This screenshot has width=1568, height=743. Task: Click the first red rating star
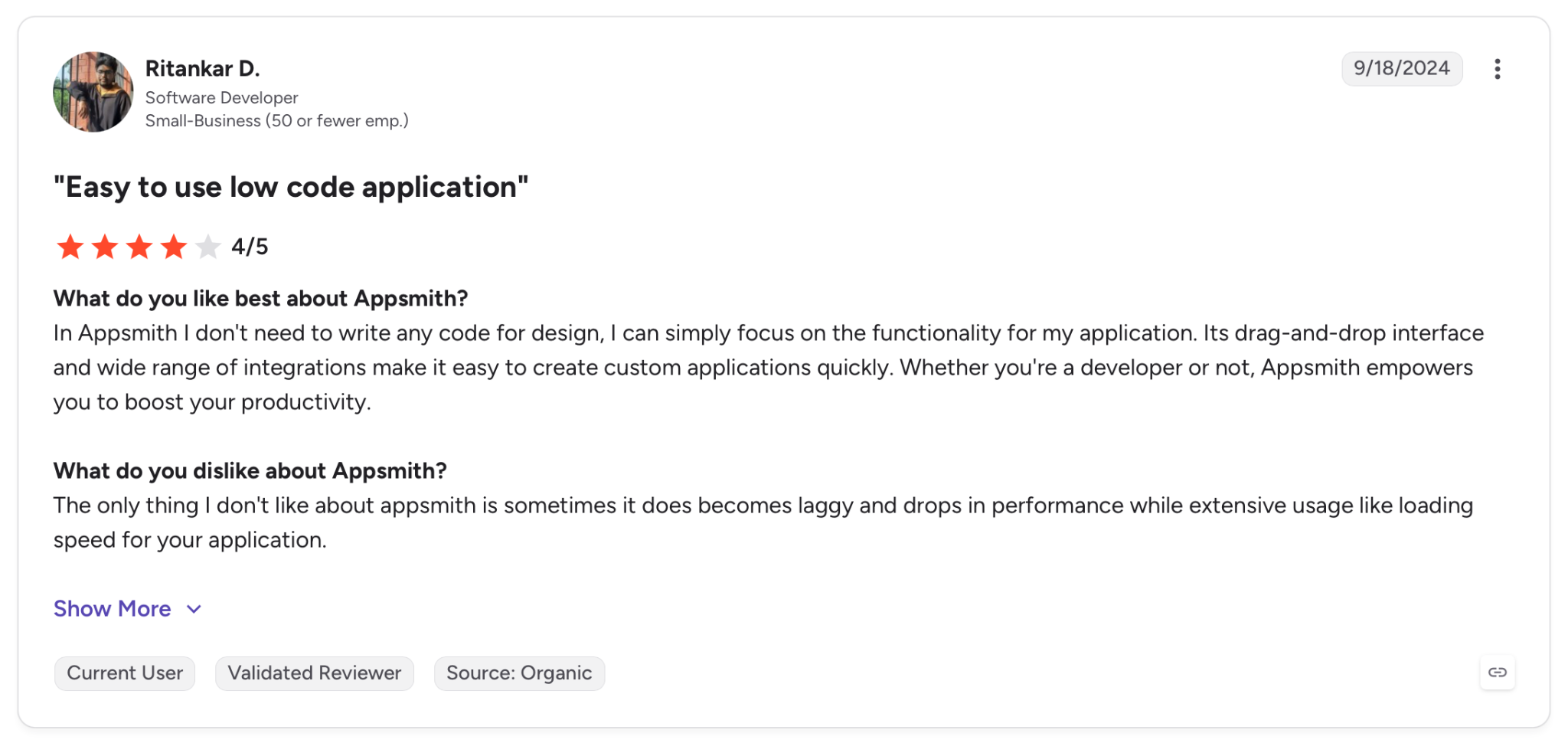click(x=70, y=247)
